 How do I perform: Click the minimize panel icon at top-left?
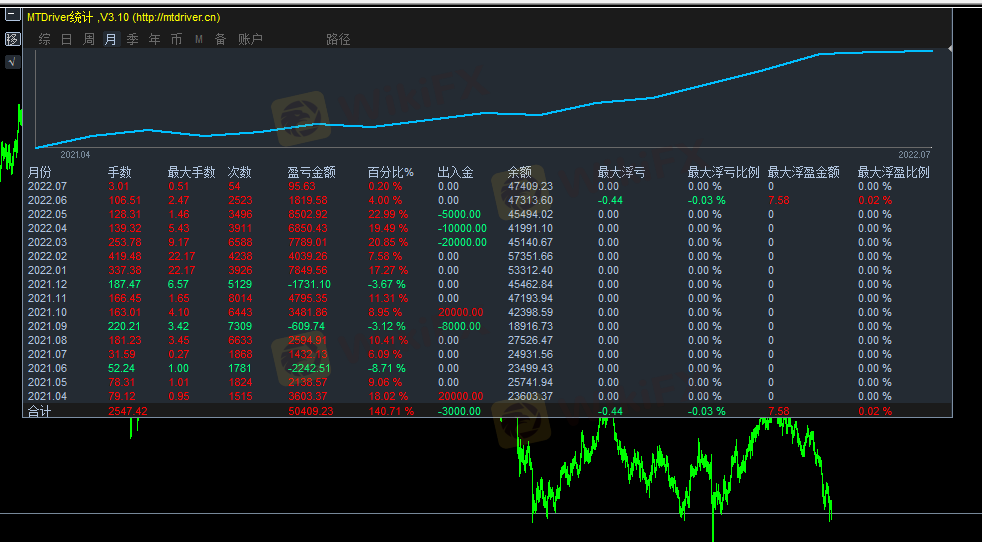(x=12, y=17)
